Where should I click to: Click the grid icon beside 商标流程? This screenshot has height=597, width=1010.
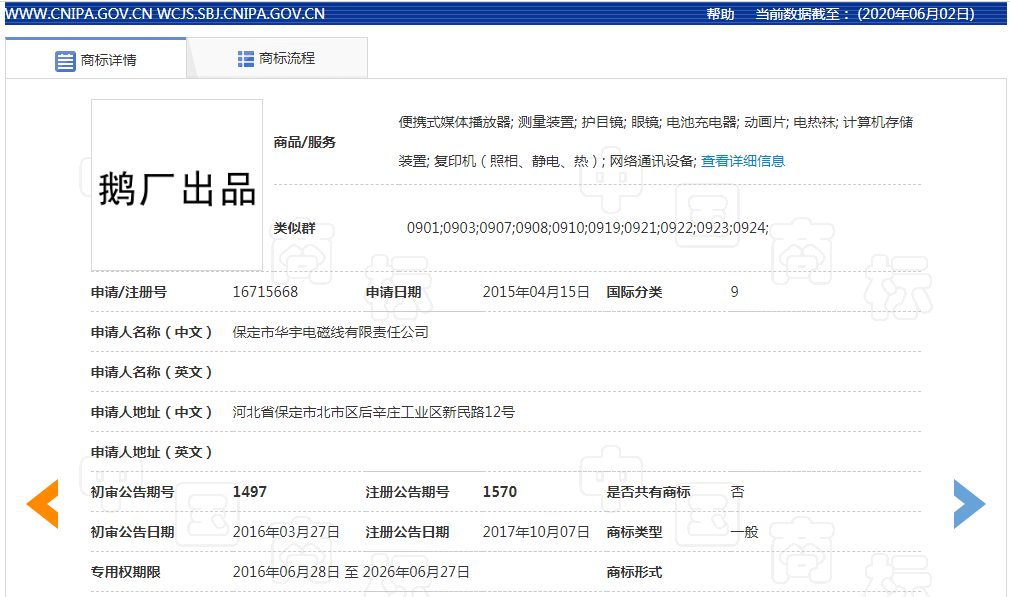click(x=246, y=59)
